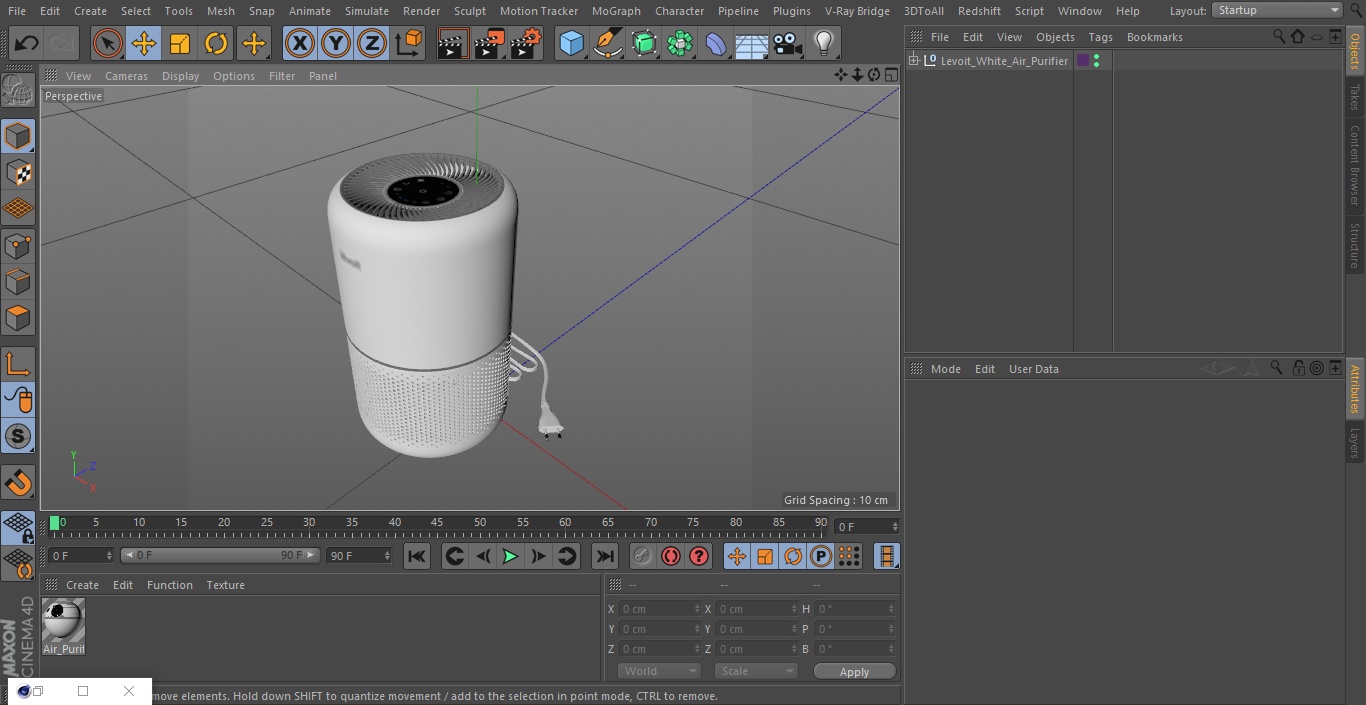Open the Content Browser side tab

coord(1355,165)
